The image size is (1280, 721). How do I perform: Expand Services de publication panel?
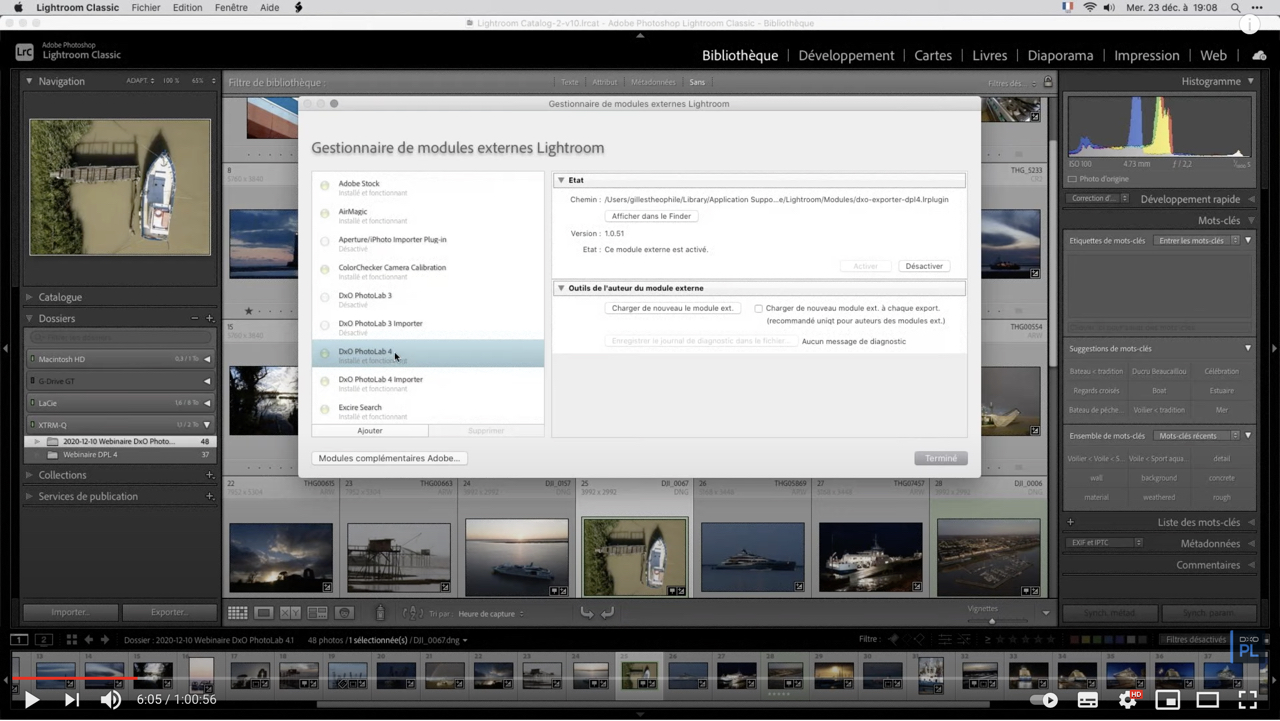[29, 496]
